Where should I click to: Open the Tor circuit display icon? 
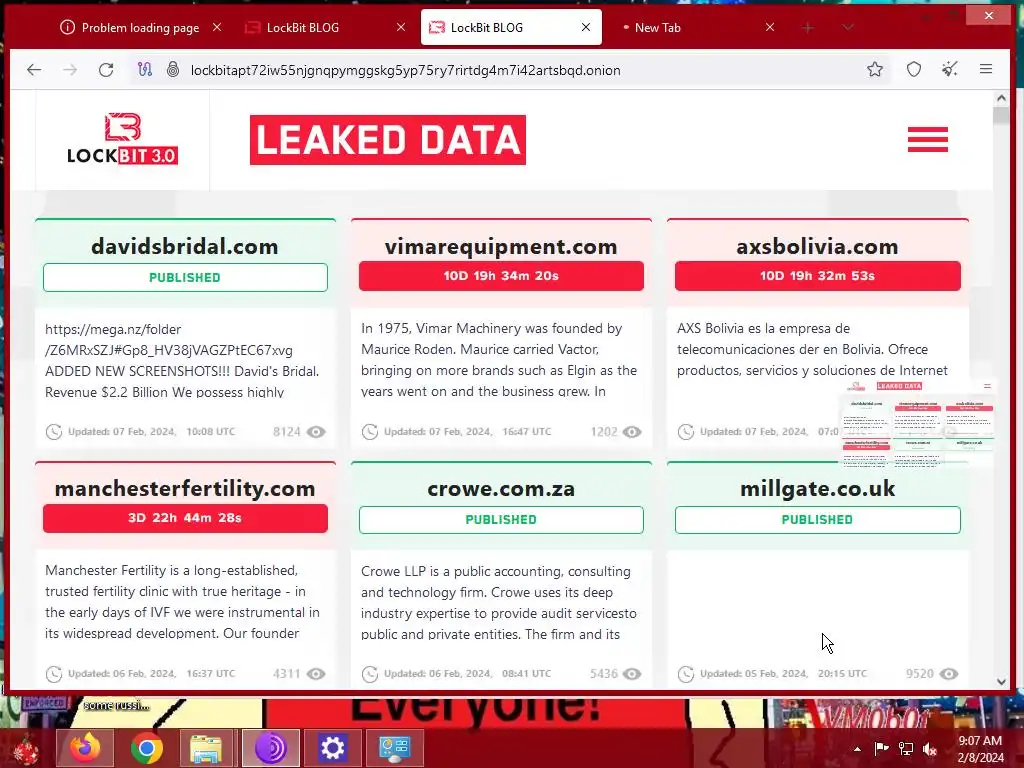coord(145,69)
